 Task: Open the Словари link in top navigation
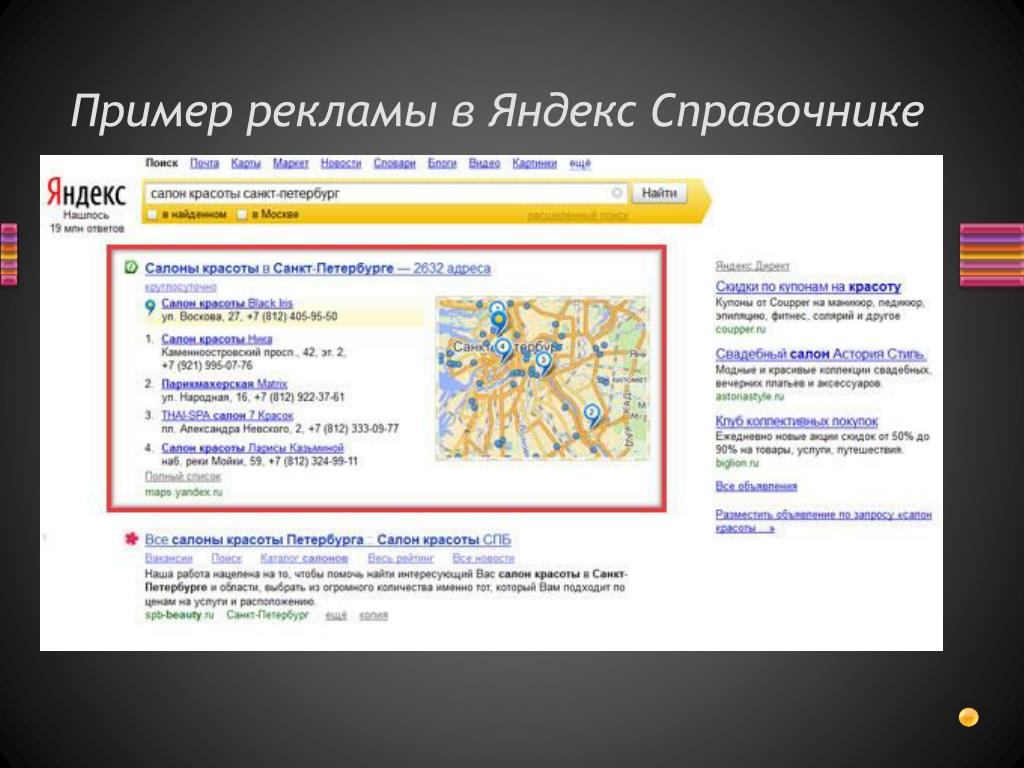pyautogui.click(x=394, y=163)
